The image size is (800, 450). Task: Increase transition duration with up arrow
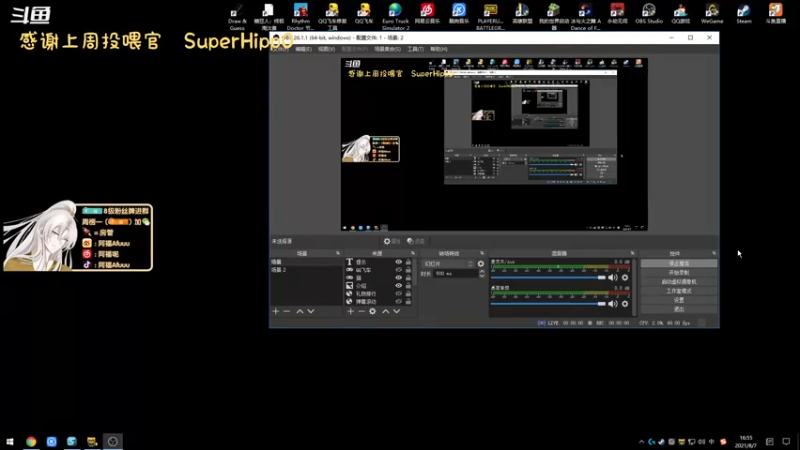point(482,271)
